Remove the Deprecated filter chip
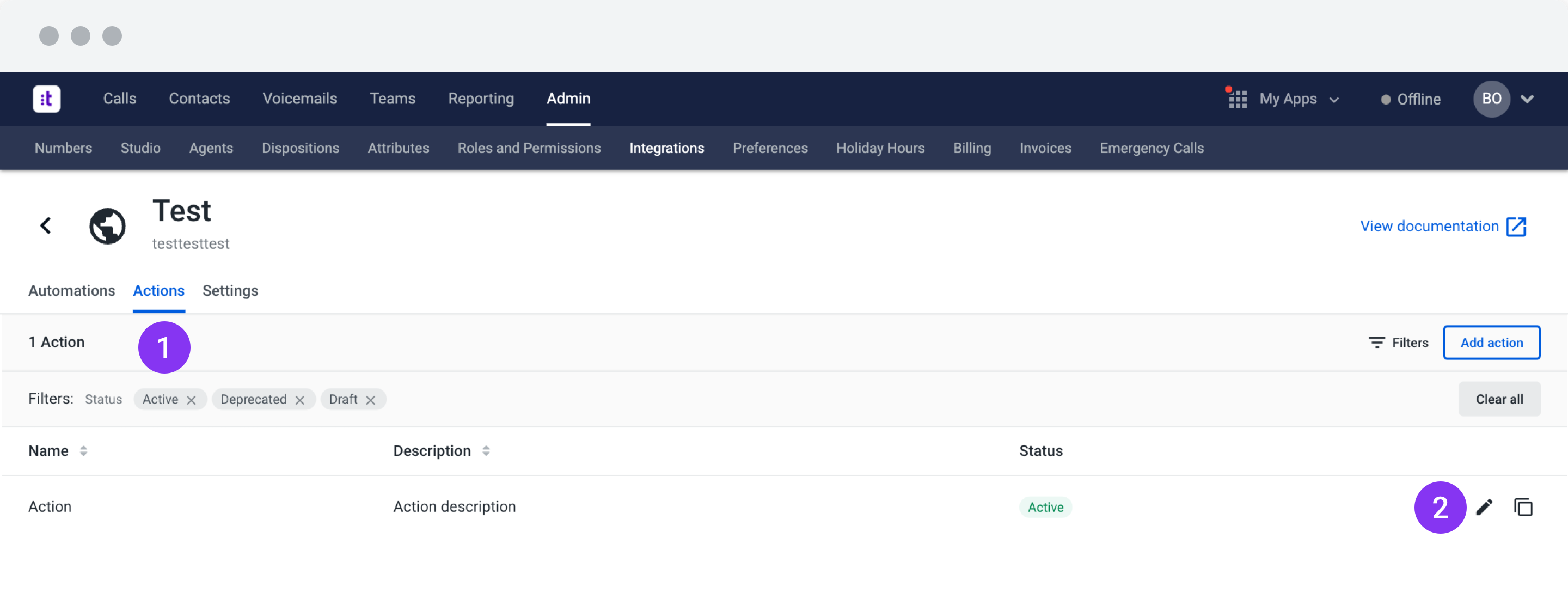The image size is (1568, 599). coord(299,400)
